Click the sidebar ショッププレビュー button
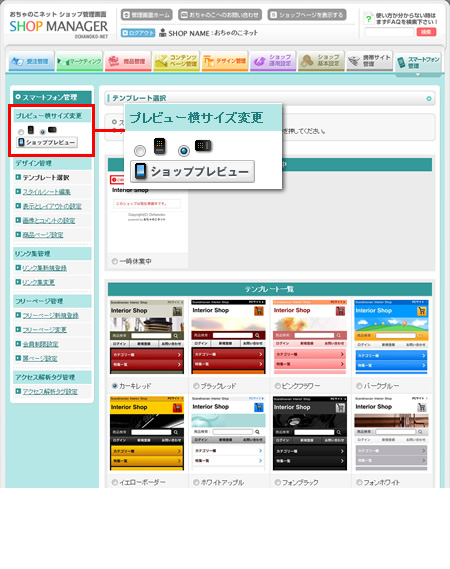Viewport: 450px width, 569px height. [x=47, y=142]
